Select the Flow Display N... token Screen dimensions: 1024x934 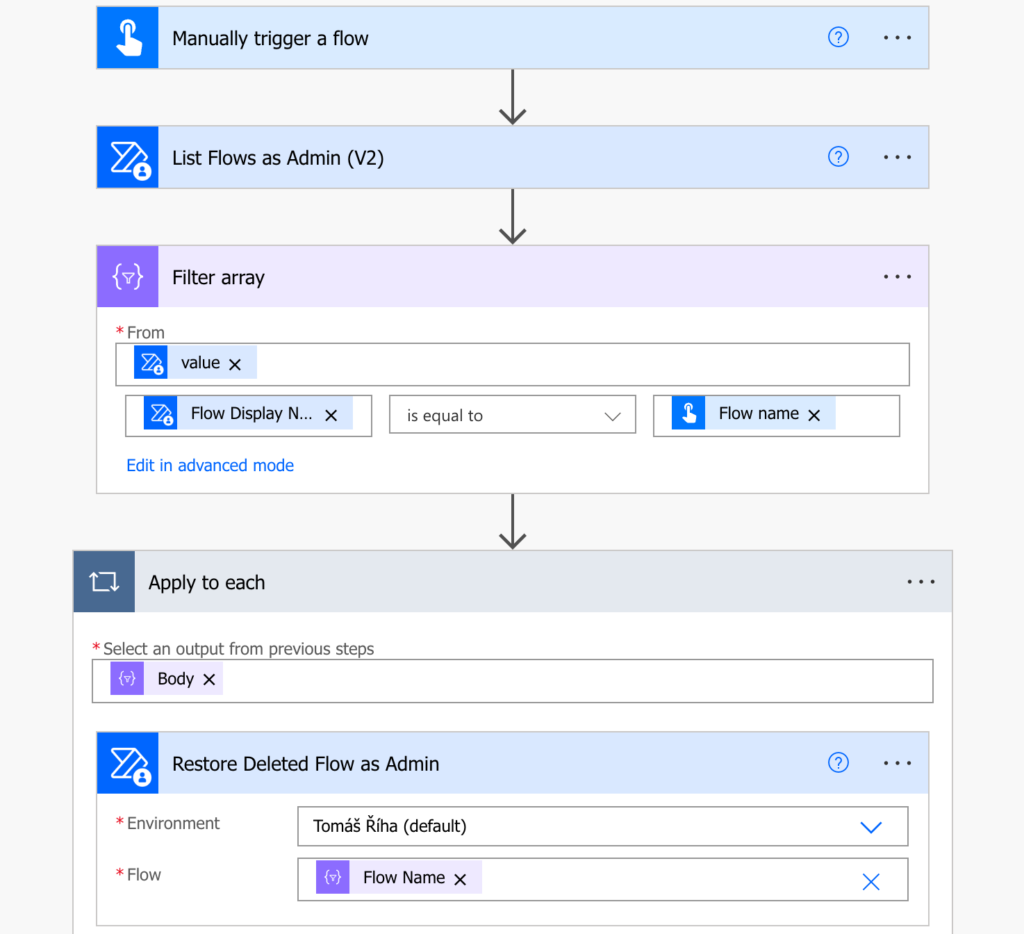248,413
